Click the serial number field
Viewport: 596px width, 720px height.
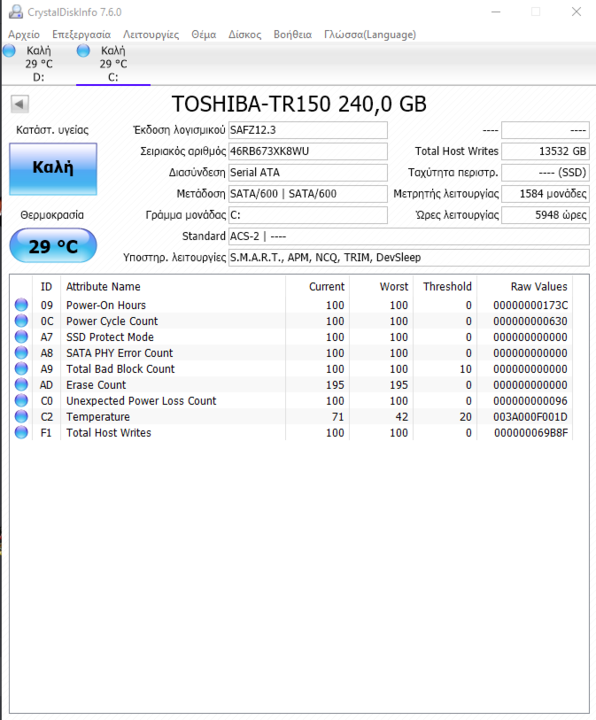308,151
